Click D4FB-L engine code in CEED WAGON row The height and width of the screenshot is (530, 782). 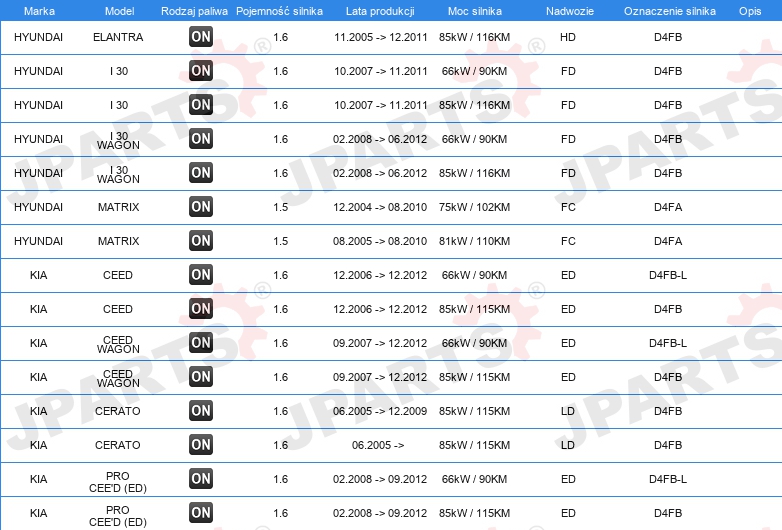coord(668,343)
